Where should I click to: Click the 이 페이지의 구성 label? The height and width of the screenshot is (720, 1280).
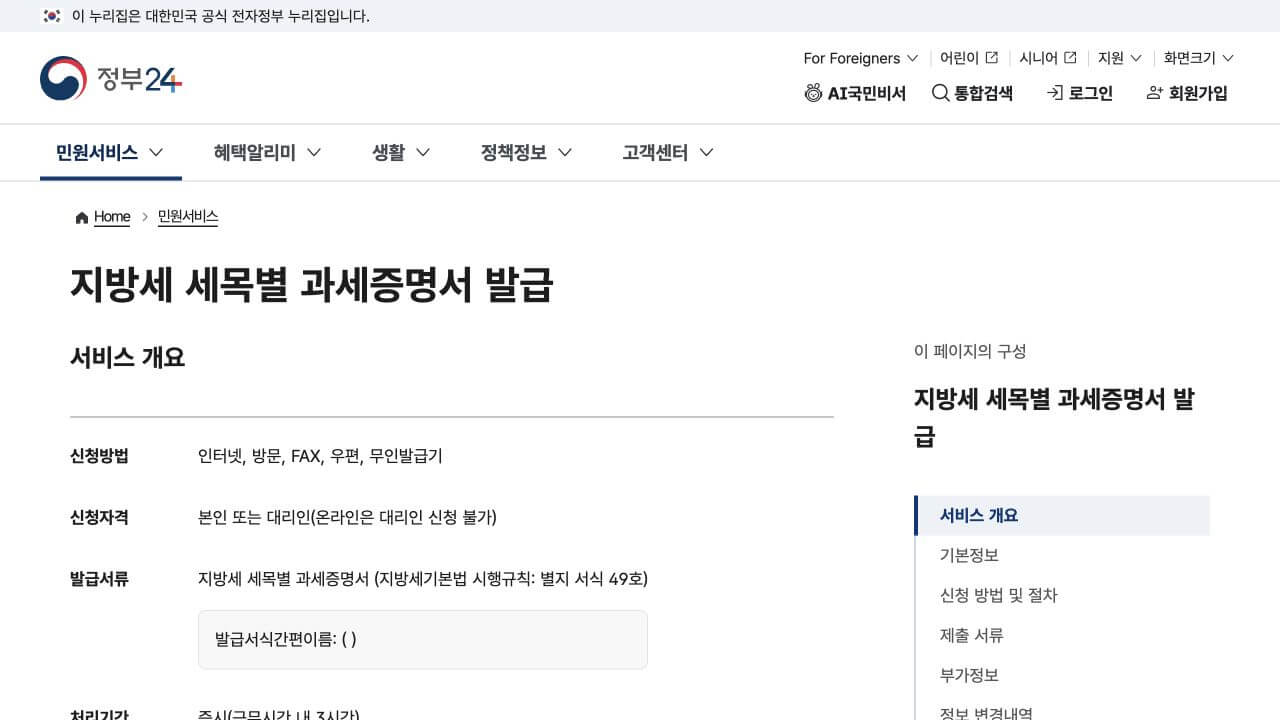click(x=970, y=351)
